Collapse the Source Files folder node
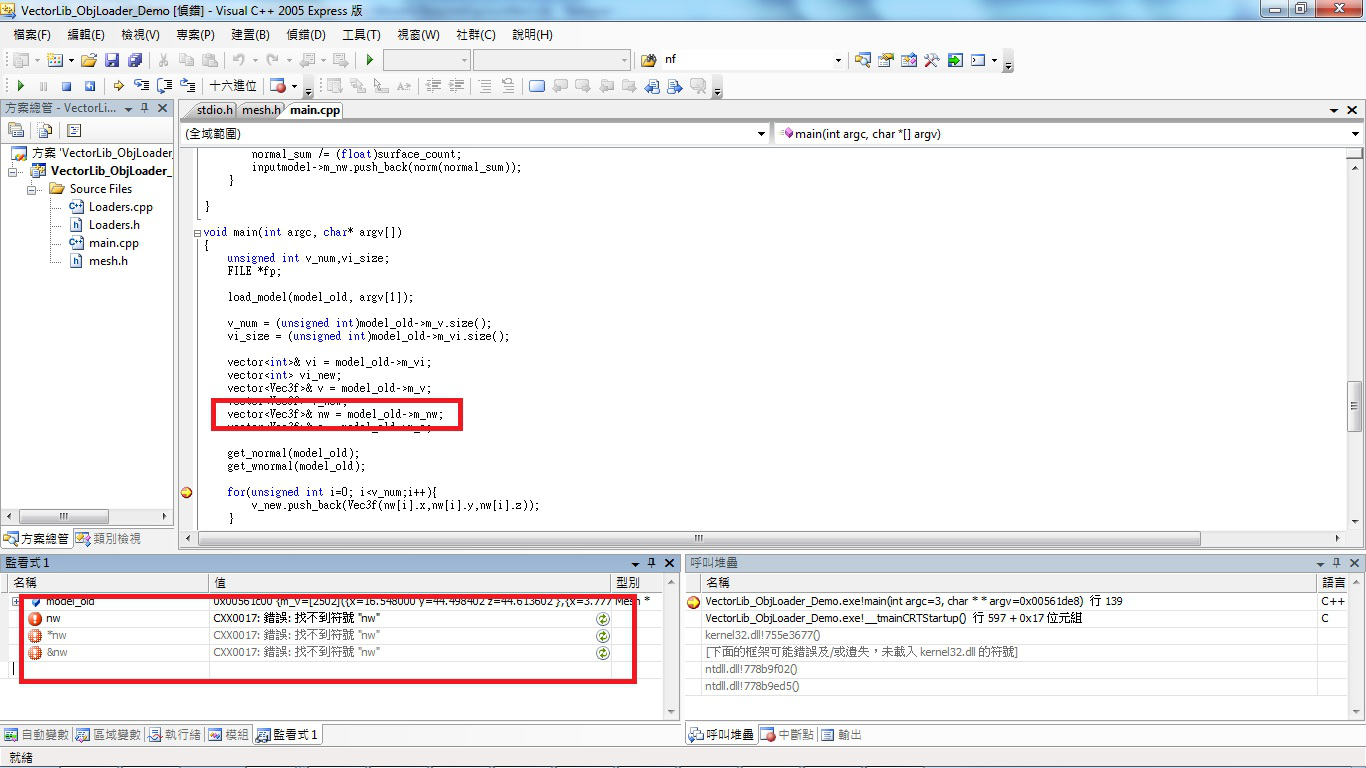This screenshot has height=768, width=1366. pyautogui.click(x=32, y=189)
